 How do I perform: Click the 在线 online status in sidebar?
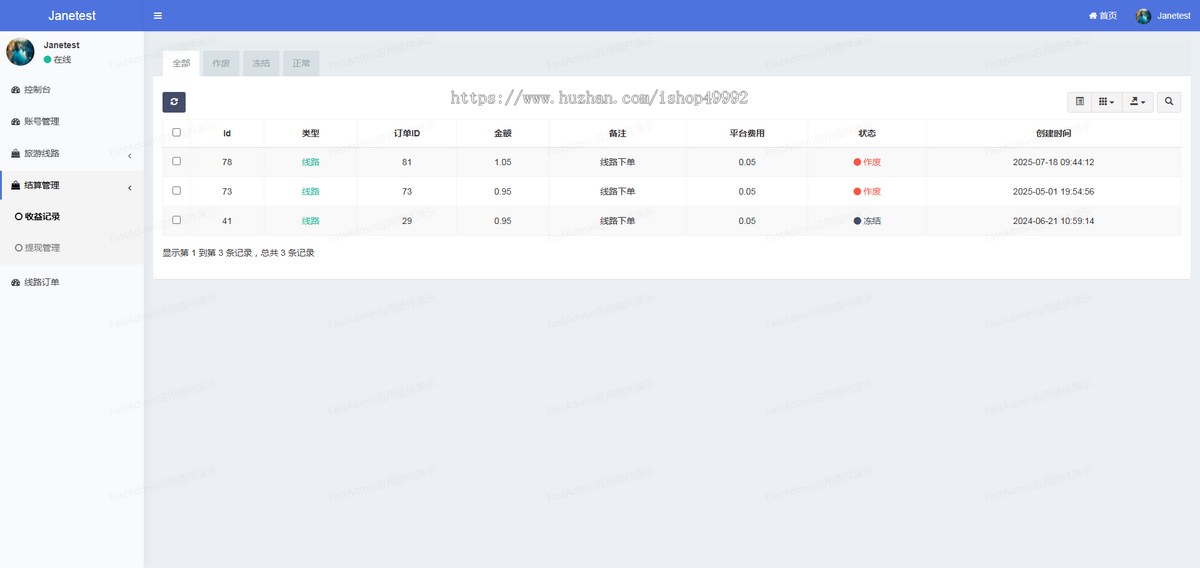58,60
